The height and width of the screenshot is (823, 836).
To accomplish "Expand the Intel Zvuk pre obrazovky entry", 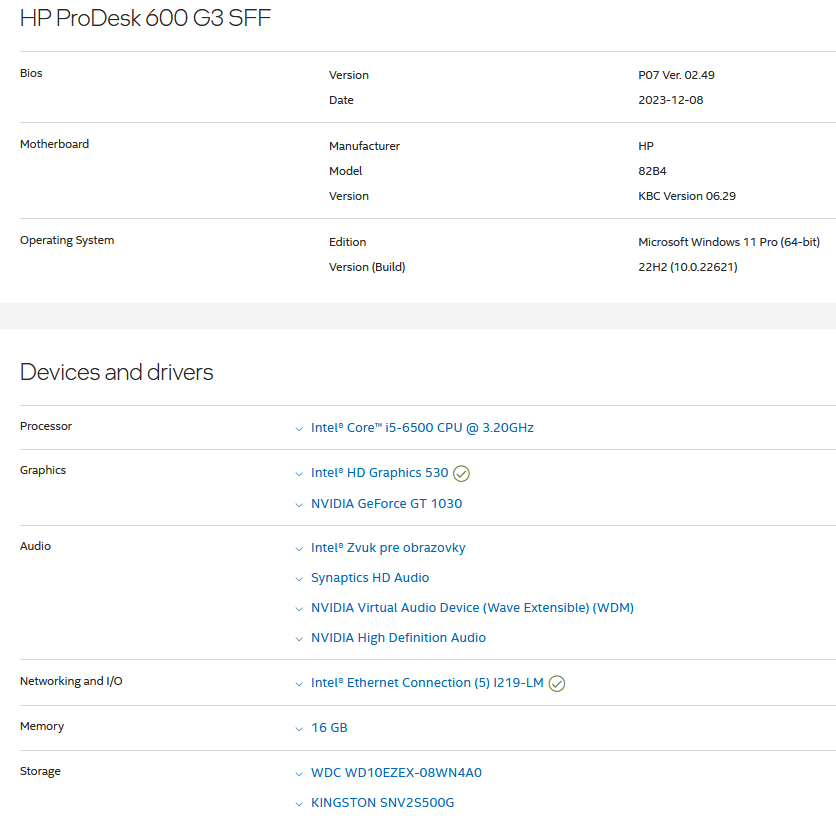I will pyautogui.click(x=299, y=548).
